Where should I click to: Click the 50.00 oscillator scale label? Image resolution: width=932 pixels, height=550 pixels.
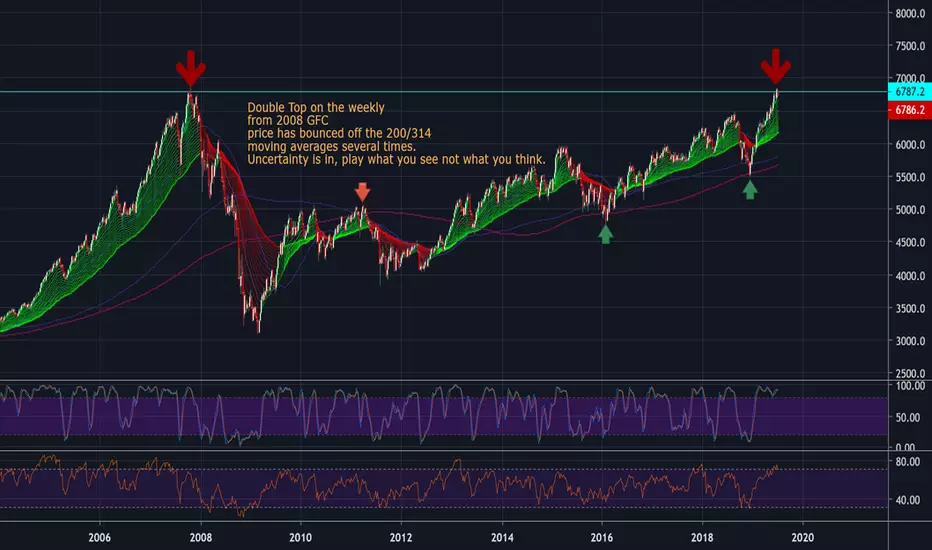pos(908,418)
